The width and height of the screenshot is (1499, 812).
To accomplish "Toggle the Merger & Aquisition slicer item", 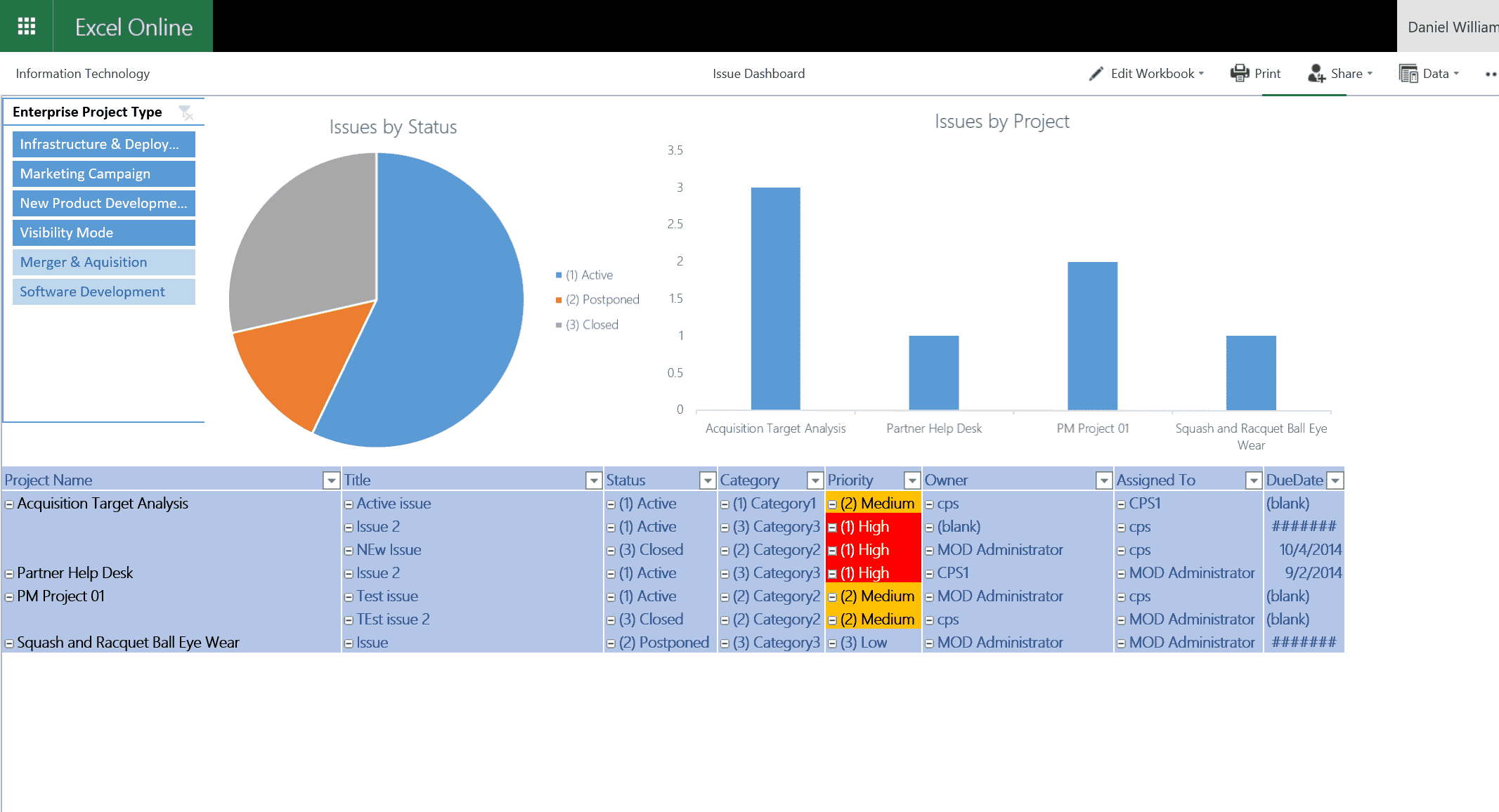I will pyautogui.click(x=104, y=262).
